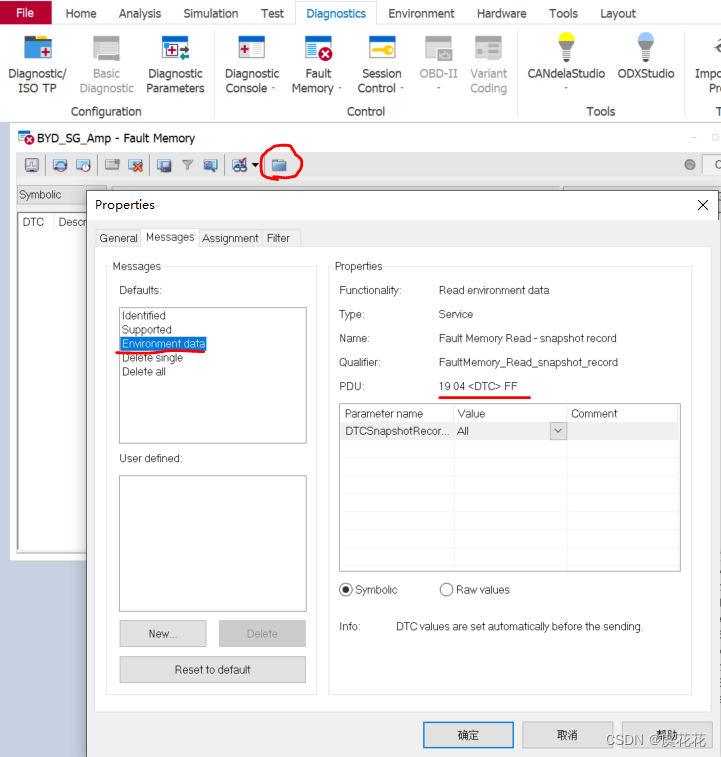Open the File menu
Screen dimensions: 721x757
point(25,13)
